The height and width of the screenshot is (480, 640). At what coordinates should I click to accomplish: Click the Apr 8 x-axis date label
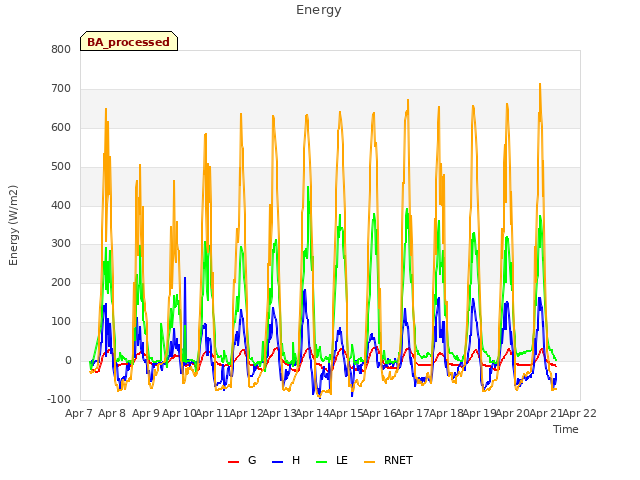click(112, 413)
